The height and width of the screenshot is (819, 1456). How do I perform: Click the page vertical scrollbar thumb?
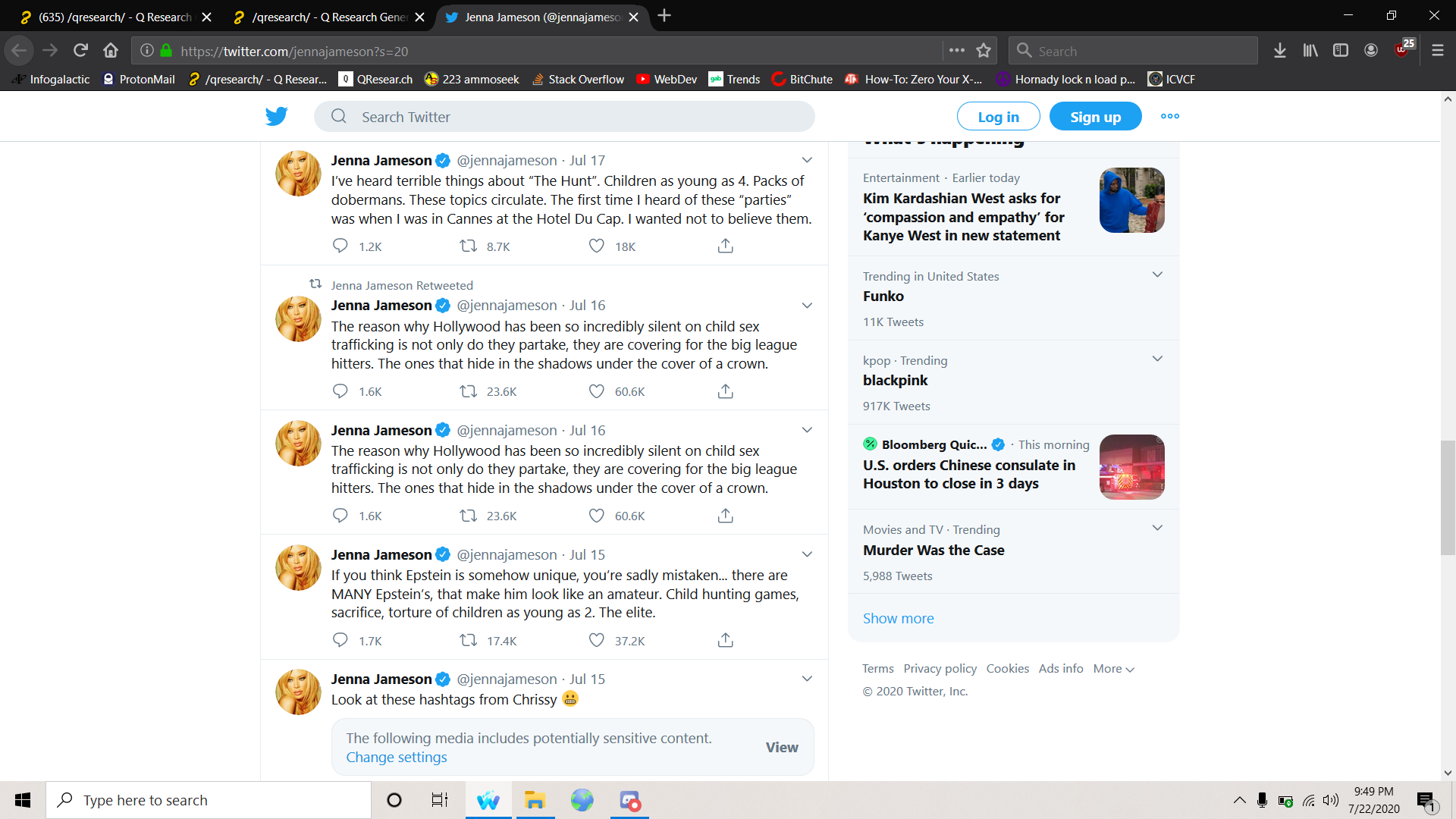click(1448, 497)
